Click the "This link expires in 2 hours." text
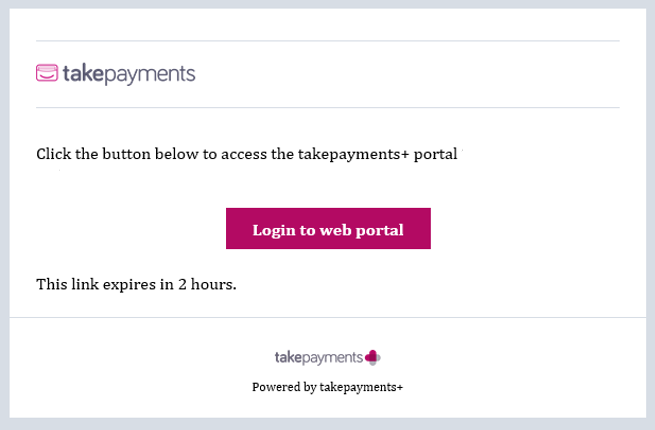Image resolution: width=655 pixels, height=430 pixels. point(136,284)
